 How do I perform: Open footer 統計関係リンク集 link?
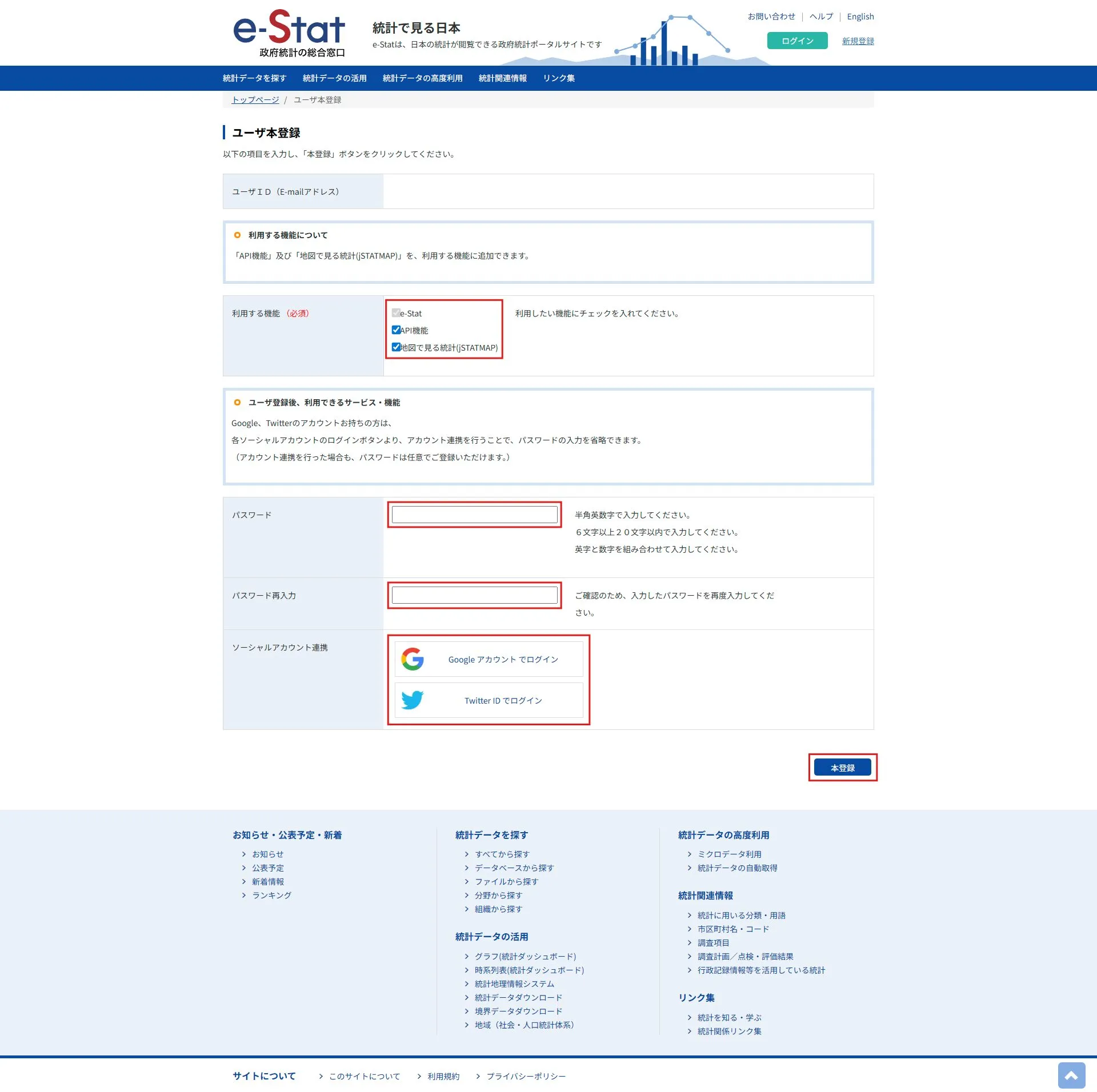729,1031
